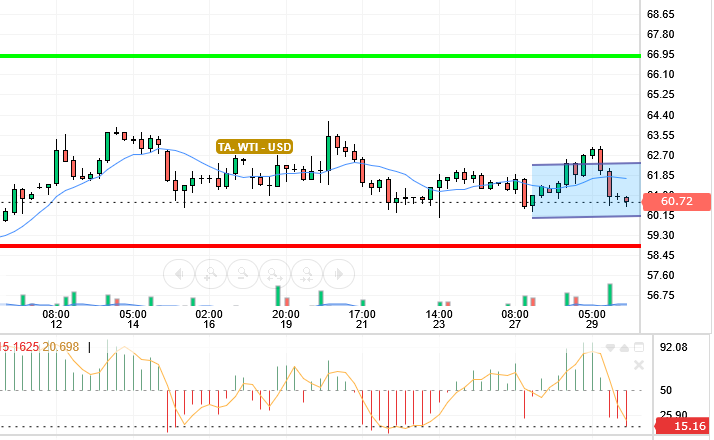This screenshot has width=714, height=440.
Task: Select the TA. WTI - USD label
Action: click(255, 147)
